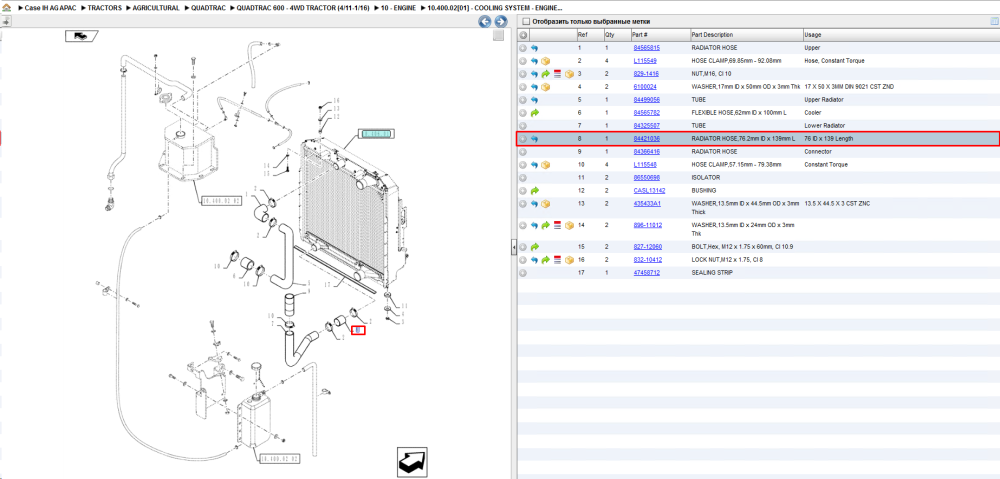
Task: Toggle circle marker for ref 17 SEALING STRIP
Action: 523,273
